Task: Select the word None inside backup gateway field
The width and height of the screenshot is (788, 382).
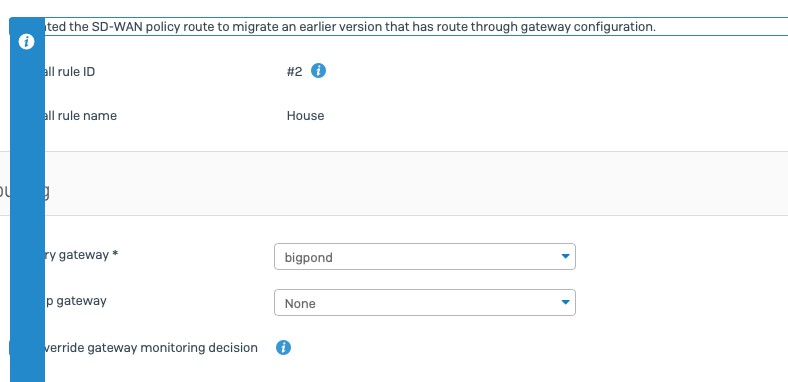Action: click(300, 304)
